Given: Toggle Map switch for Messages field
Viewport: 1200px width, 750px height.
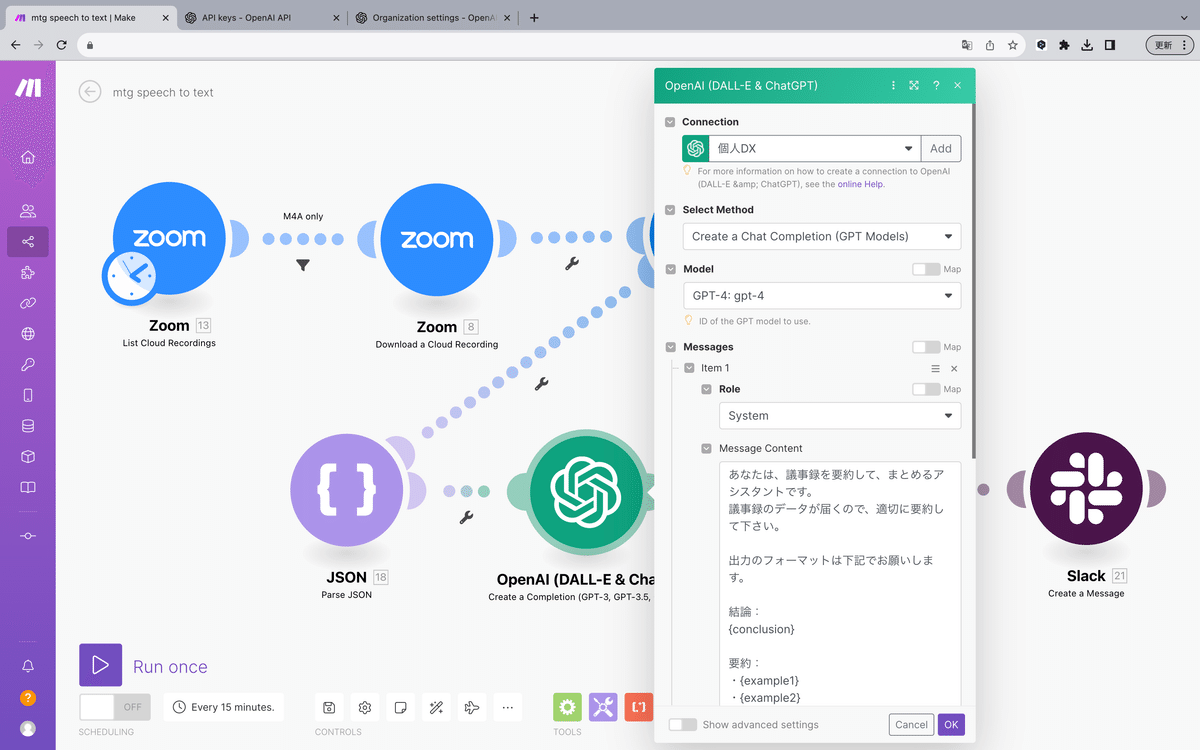Looking at the screenshot, I should [926, 347].
